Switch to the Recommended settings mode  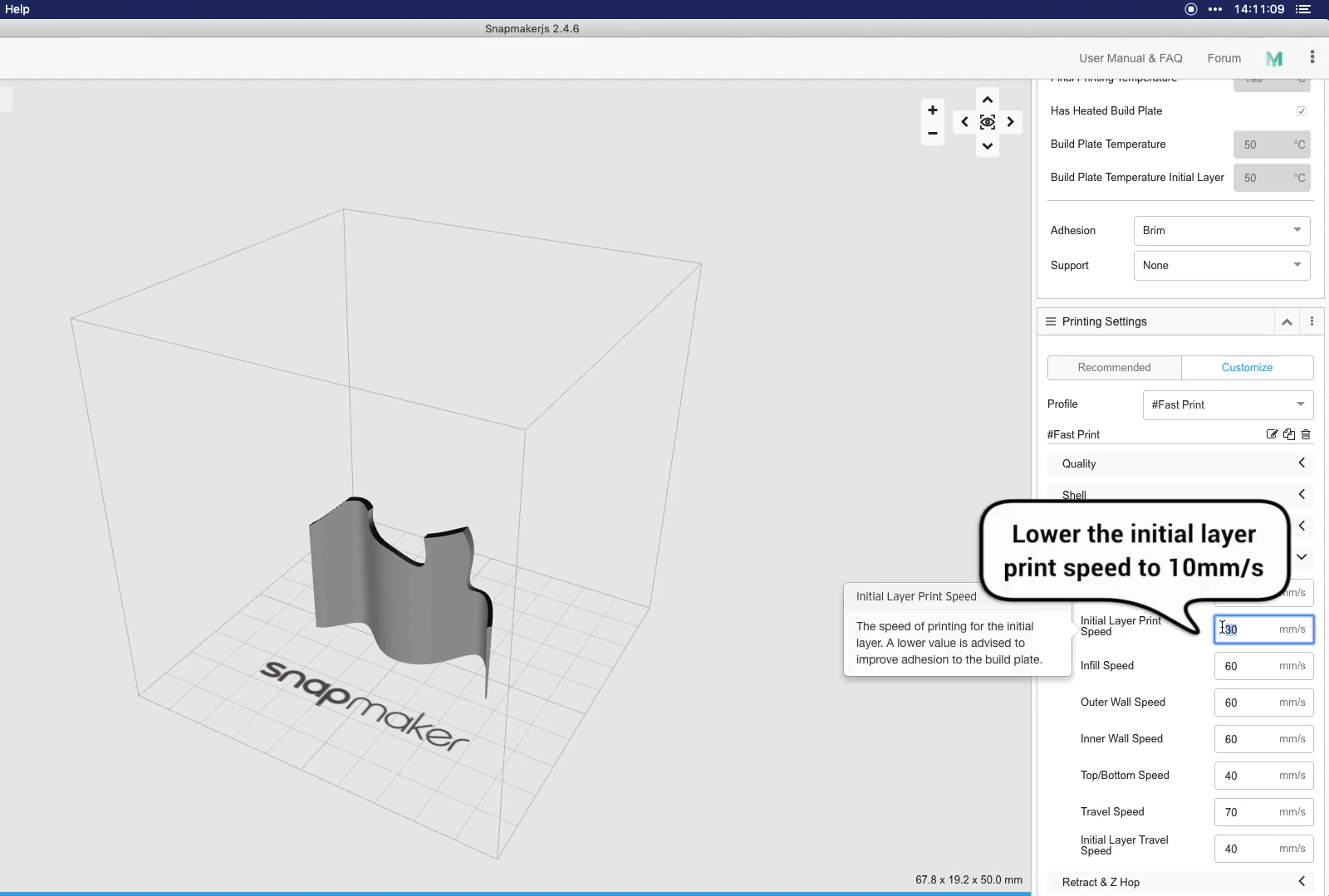(1113, 367)
